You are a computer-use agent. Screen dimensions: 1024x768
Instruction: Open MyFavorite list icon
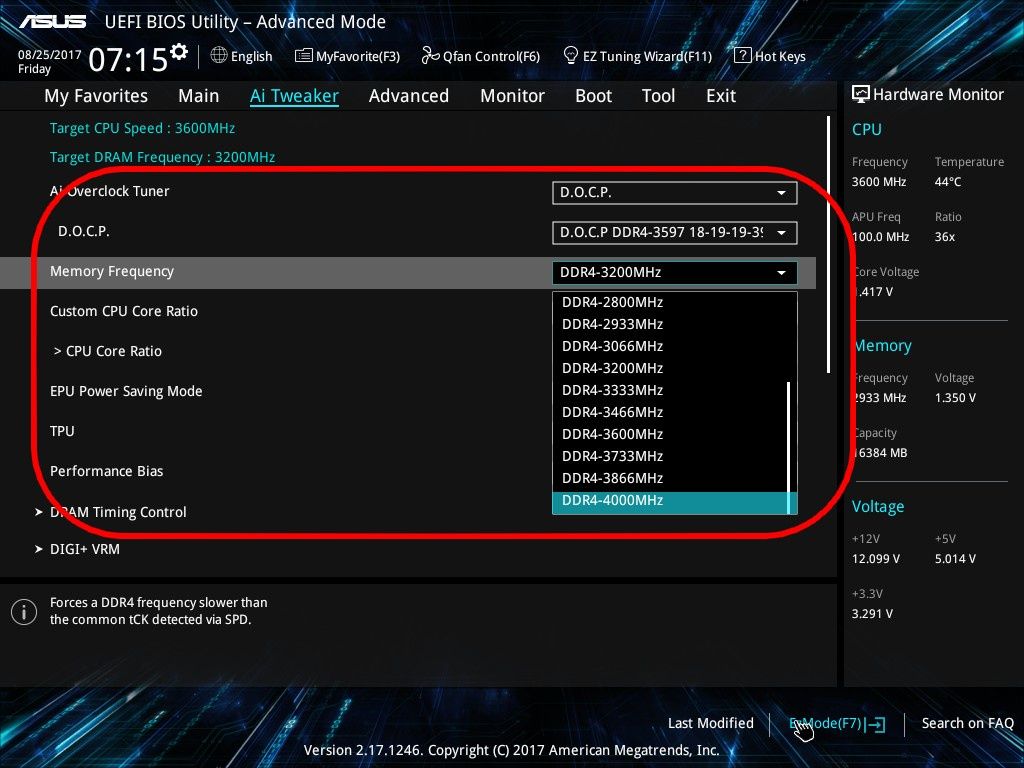(304, 56)
